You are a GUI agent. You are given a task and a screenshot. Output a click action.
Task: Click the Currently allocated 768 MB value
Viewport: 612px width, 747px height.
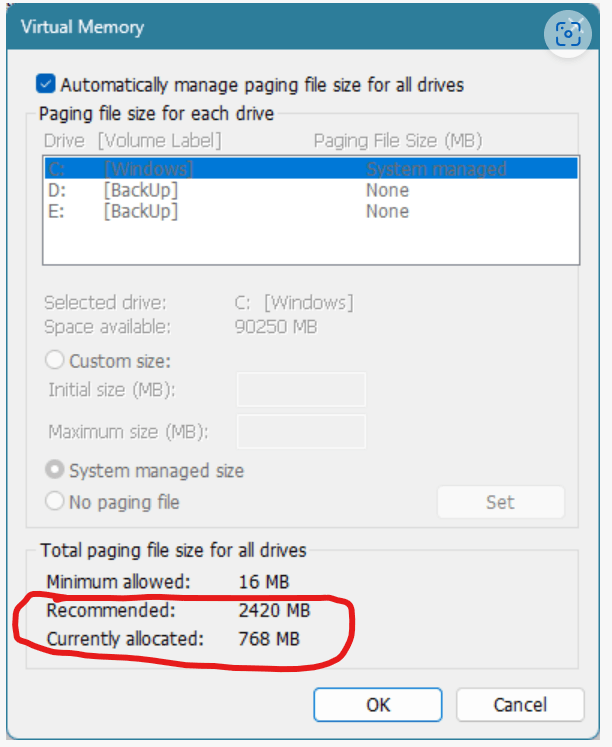tap(269, 639)
